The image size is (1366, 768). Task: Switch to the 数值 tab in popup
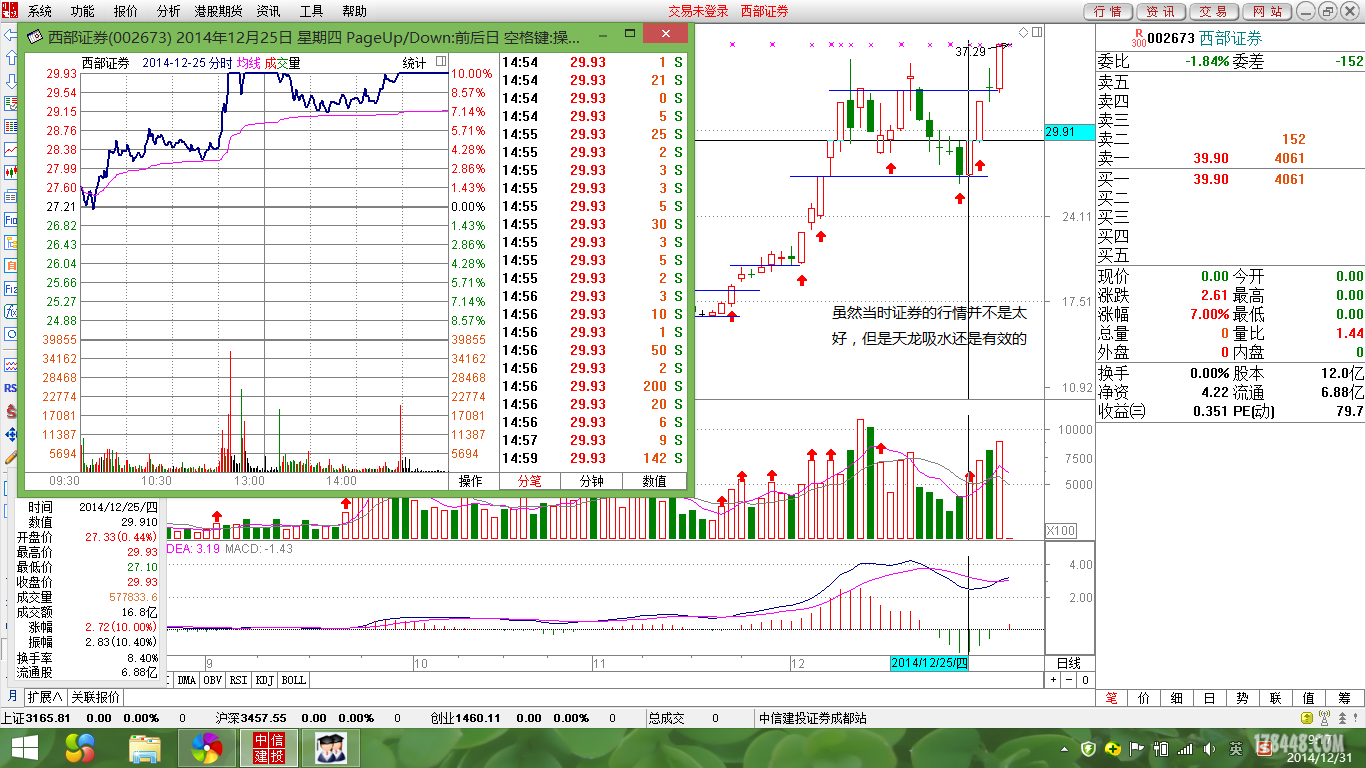click(655, 481)
